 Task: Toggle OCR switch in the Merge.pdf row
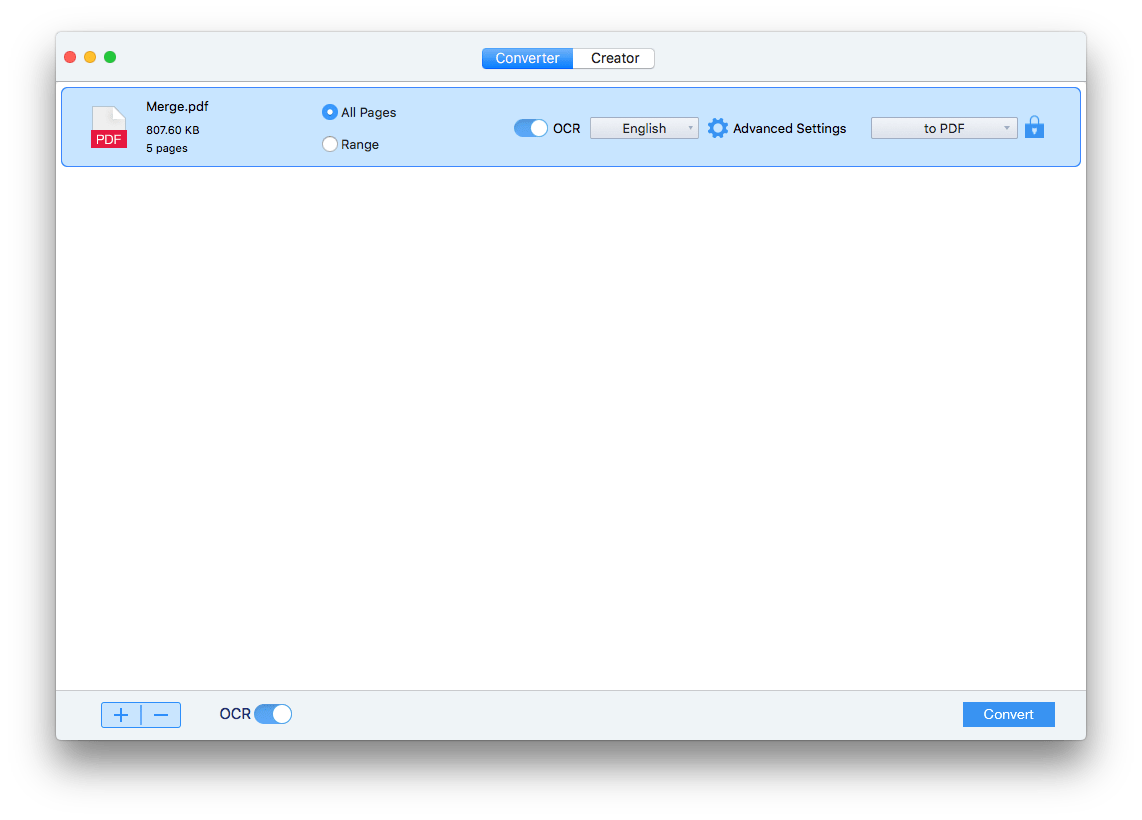(x=530, y=128)
